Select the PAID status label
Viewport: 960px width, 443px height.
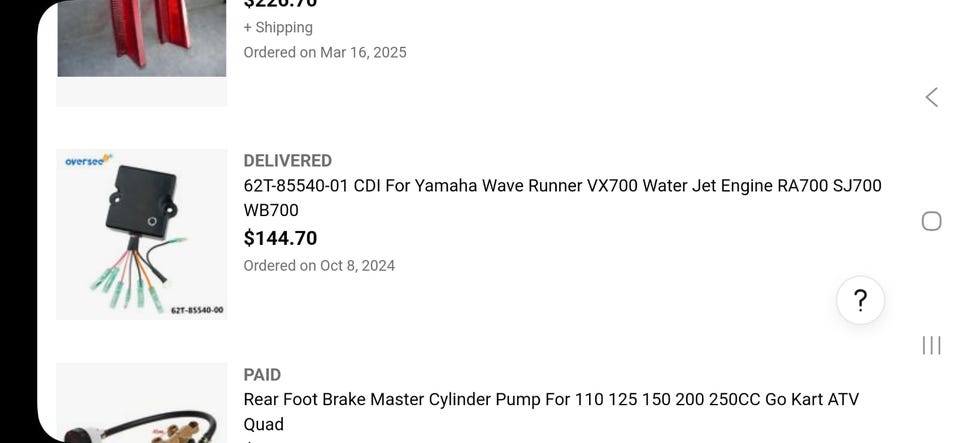coord(262,375)
